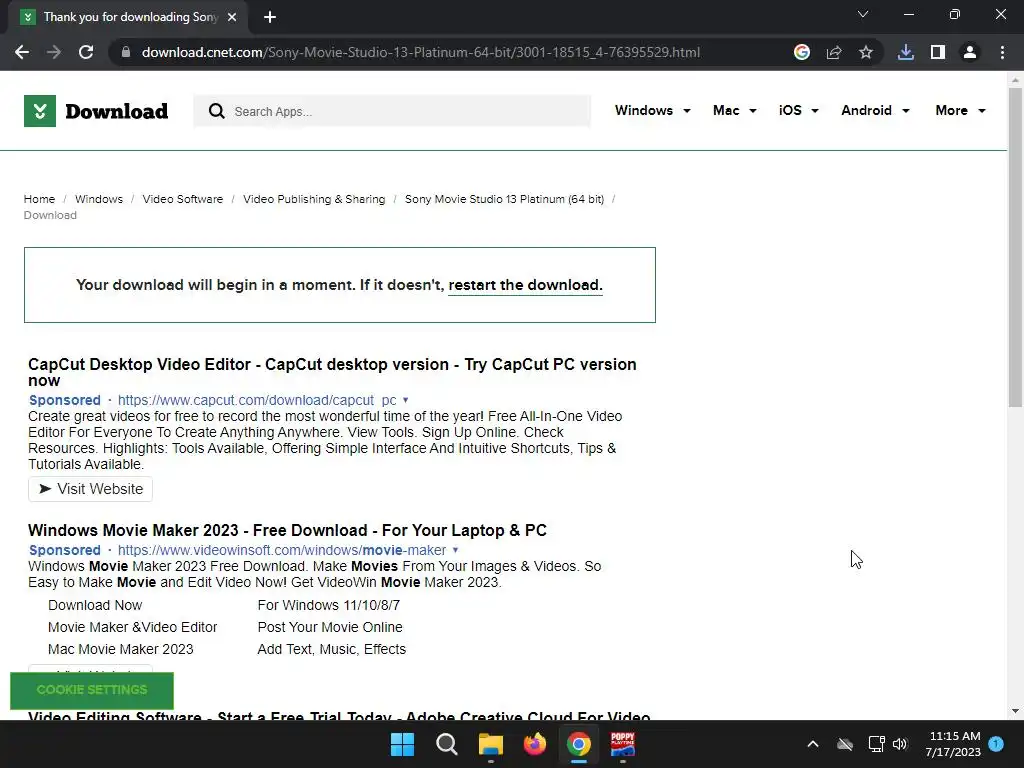The width and height of the screenshot is (1024, 768).
Task: Open Chrome three-dot menu
Action: pos(1002,52)
